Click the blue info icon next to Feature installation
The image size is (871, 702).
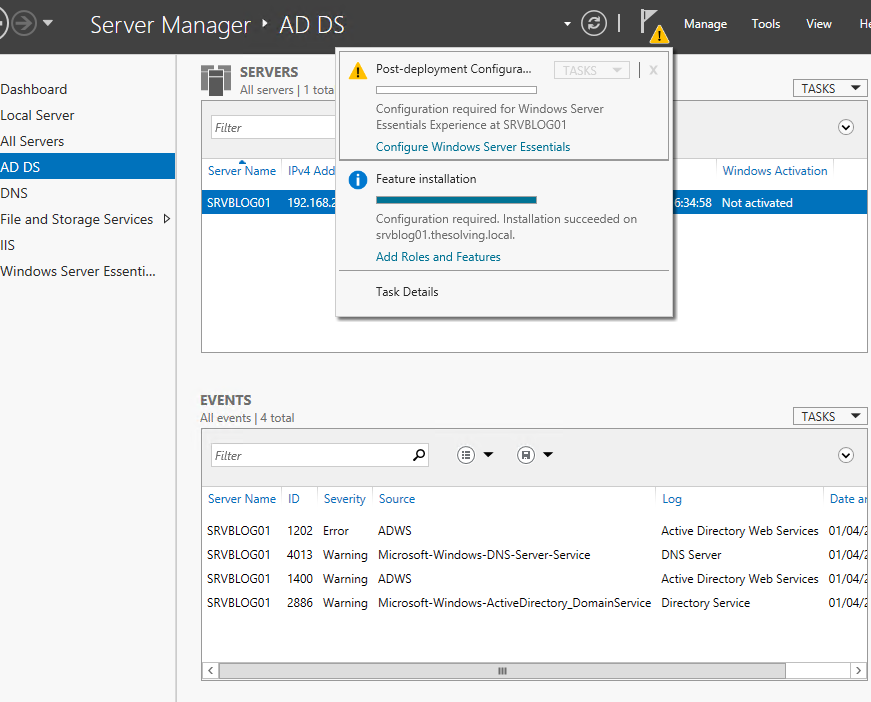tap(357, 179)
